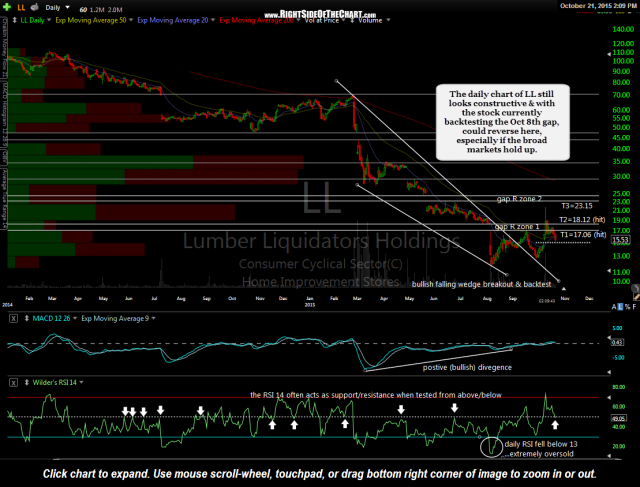Click the RSI pane move handle
The image size is (640, 487).
[27, 382]
